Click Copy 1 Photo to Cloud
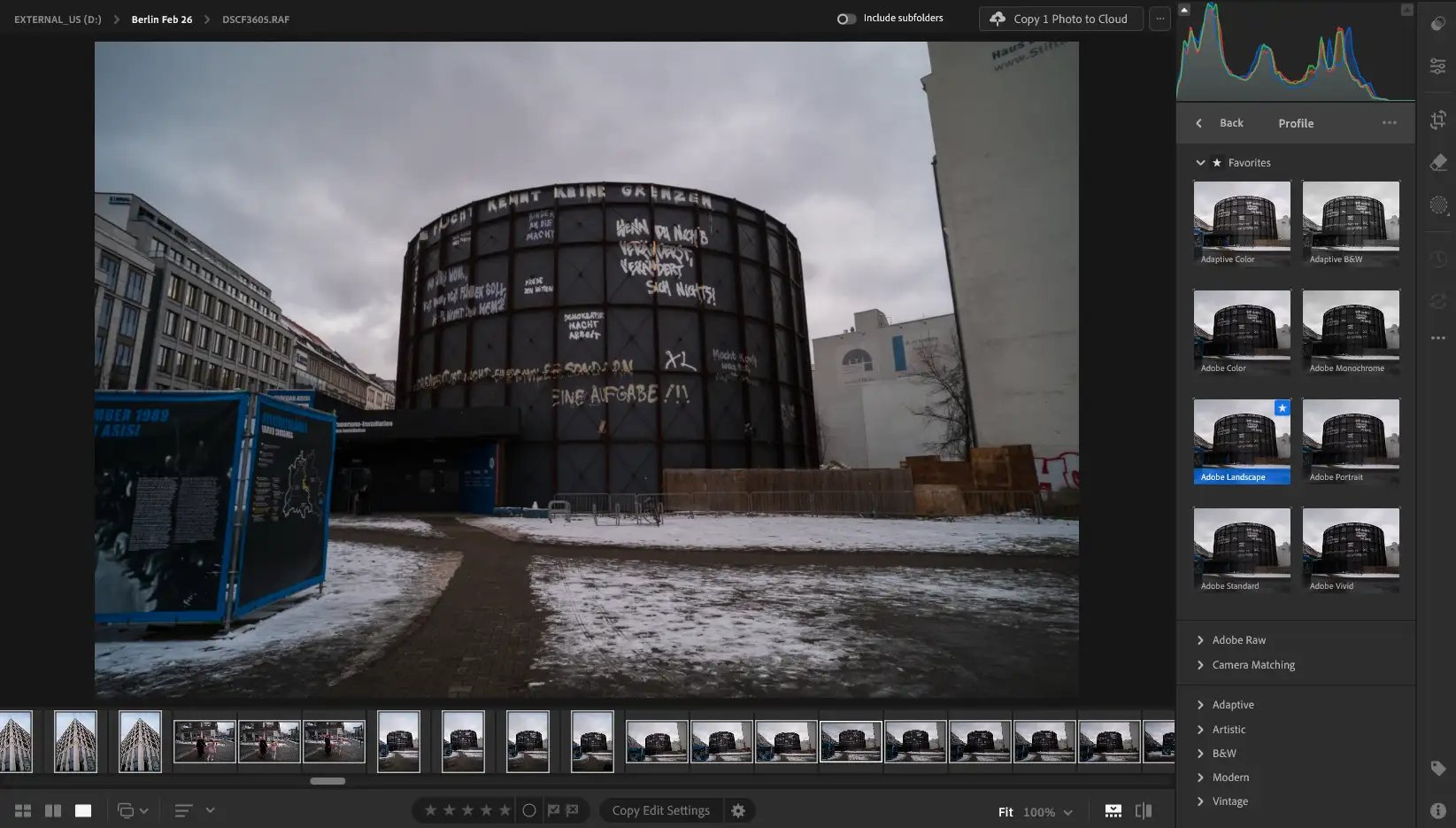 tap(1060, 19)
